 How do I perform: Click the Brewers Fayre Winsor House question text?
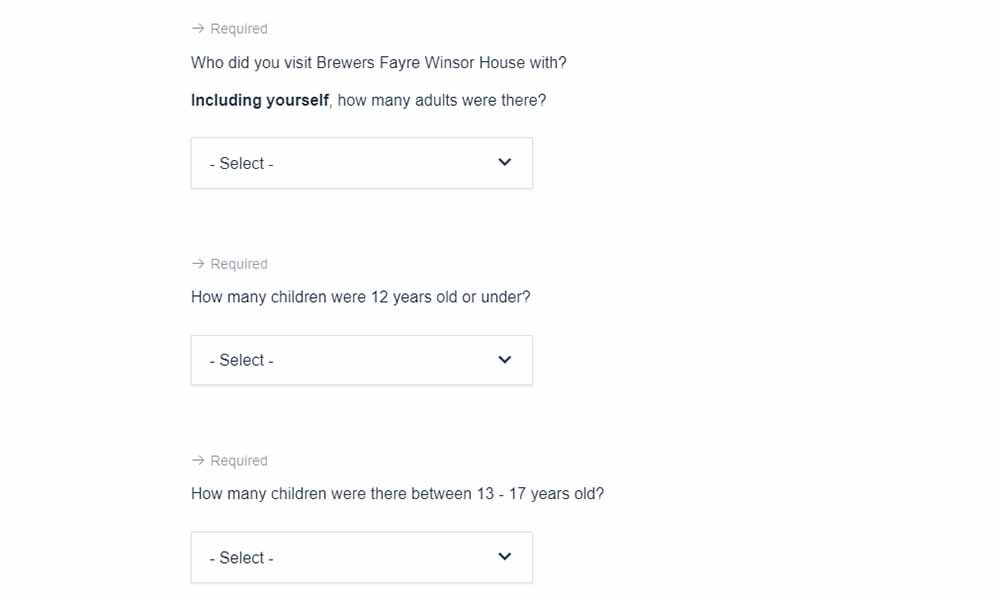pos(379,63)
